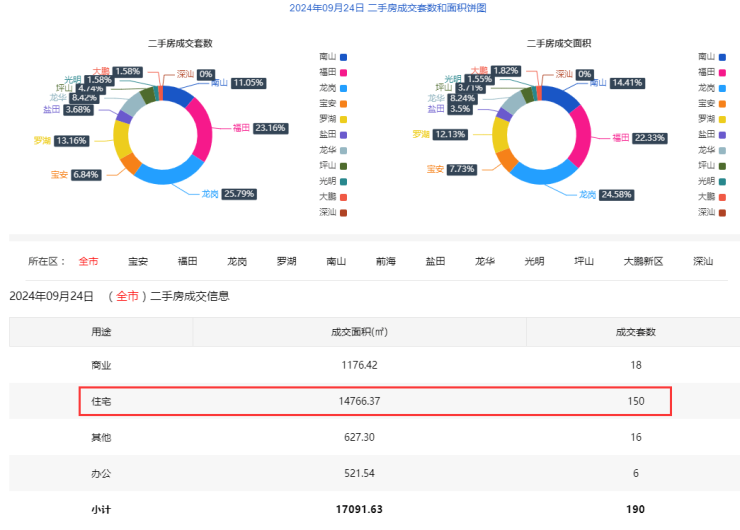The height and width of the screenshot is (530, 740).
Task: Click the 成交套数 column header
Action: [x=636, y=332]
